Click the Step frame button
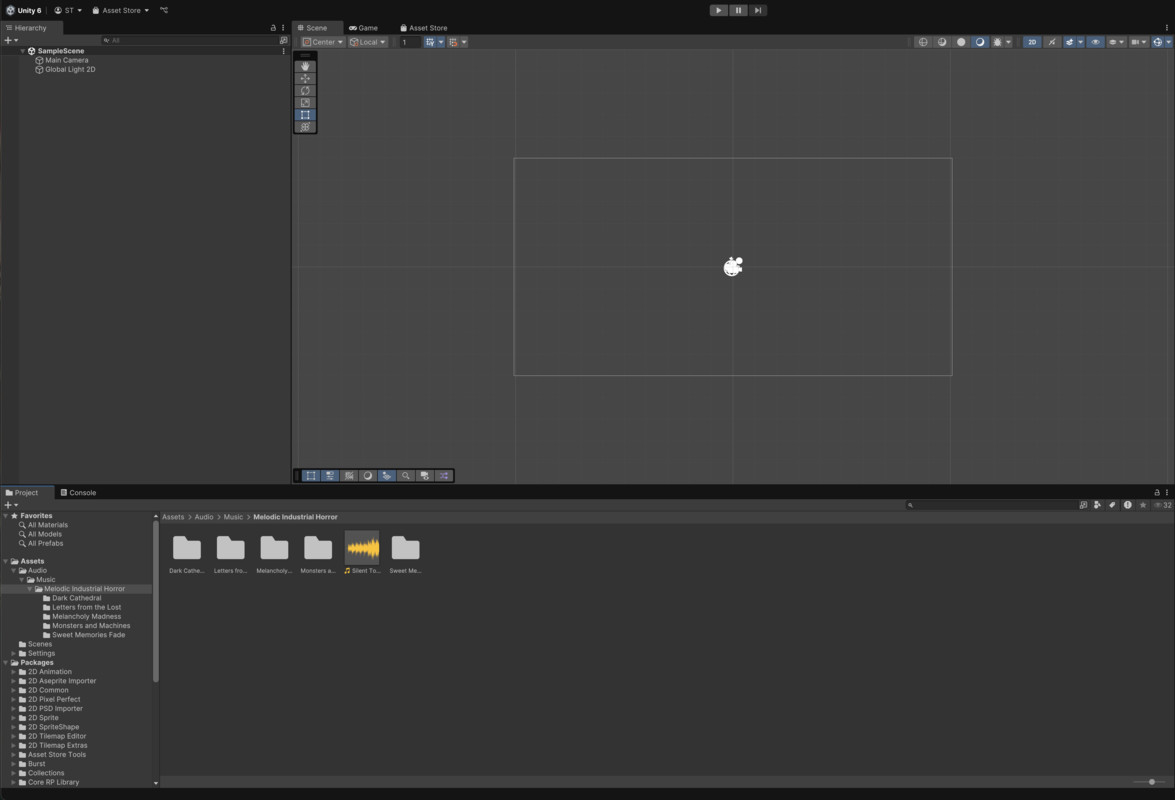 (758, 10)
